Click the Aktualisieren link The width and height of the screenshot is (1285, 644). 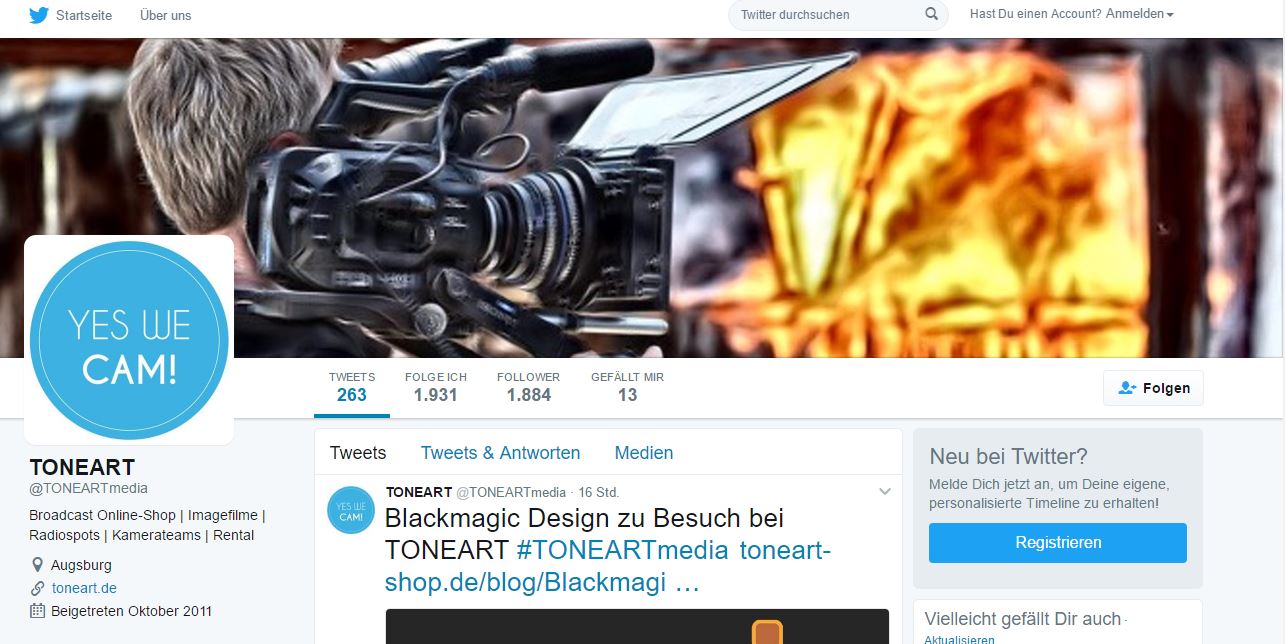click(x=959, y=640)
